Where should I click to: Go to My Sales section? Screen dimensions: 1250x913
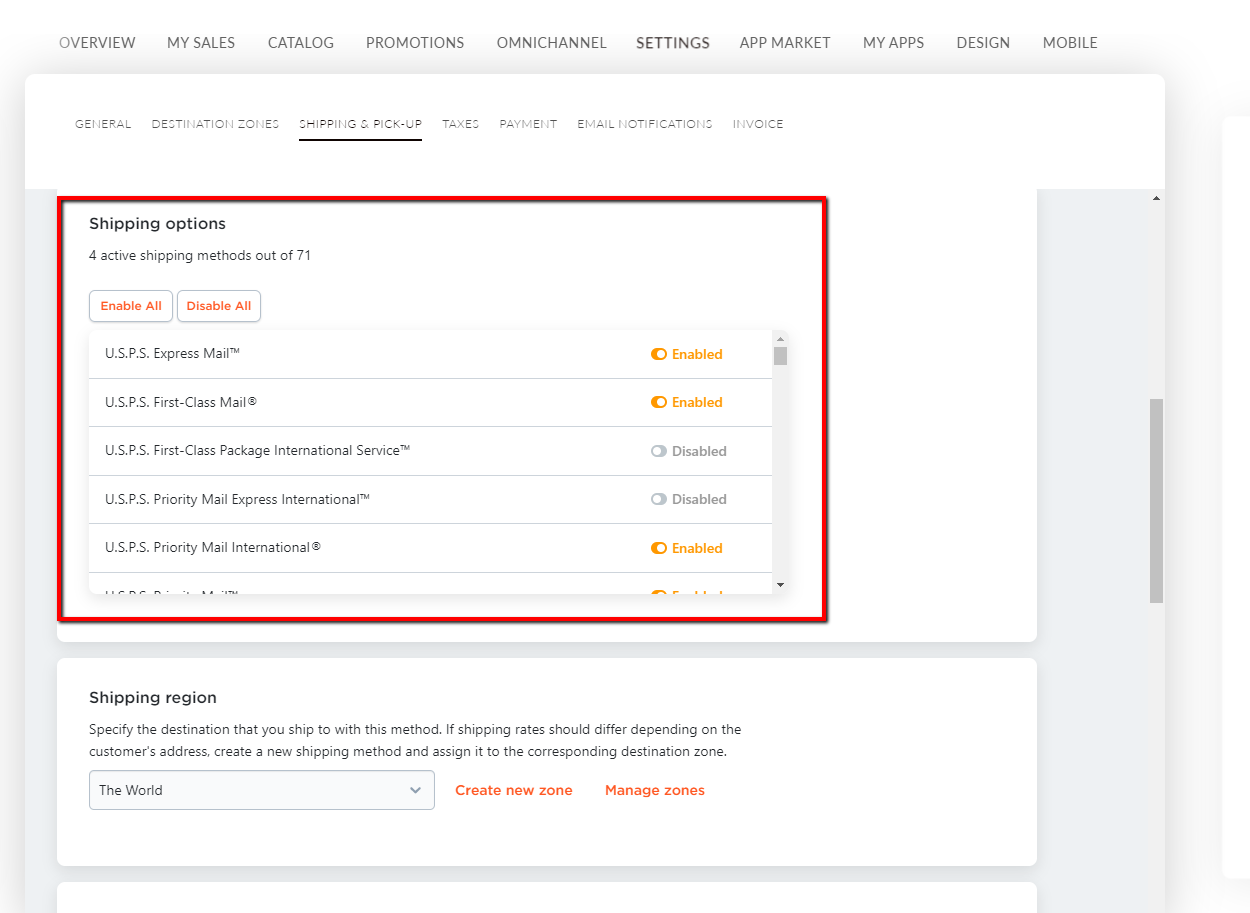(201, 43)
